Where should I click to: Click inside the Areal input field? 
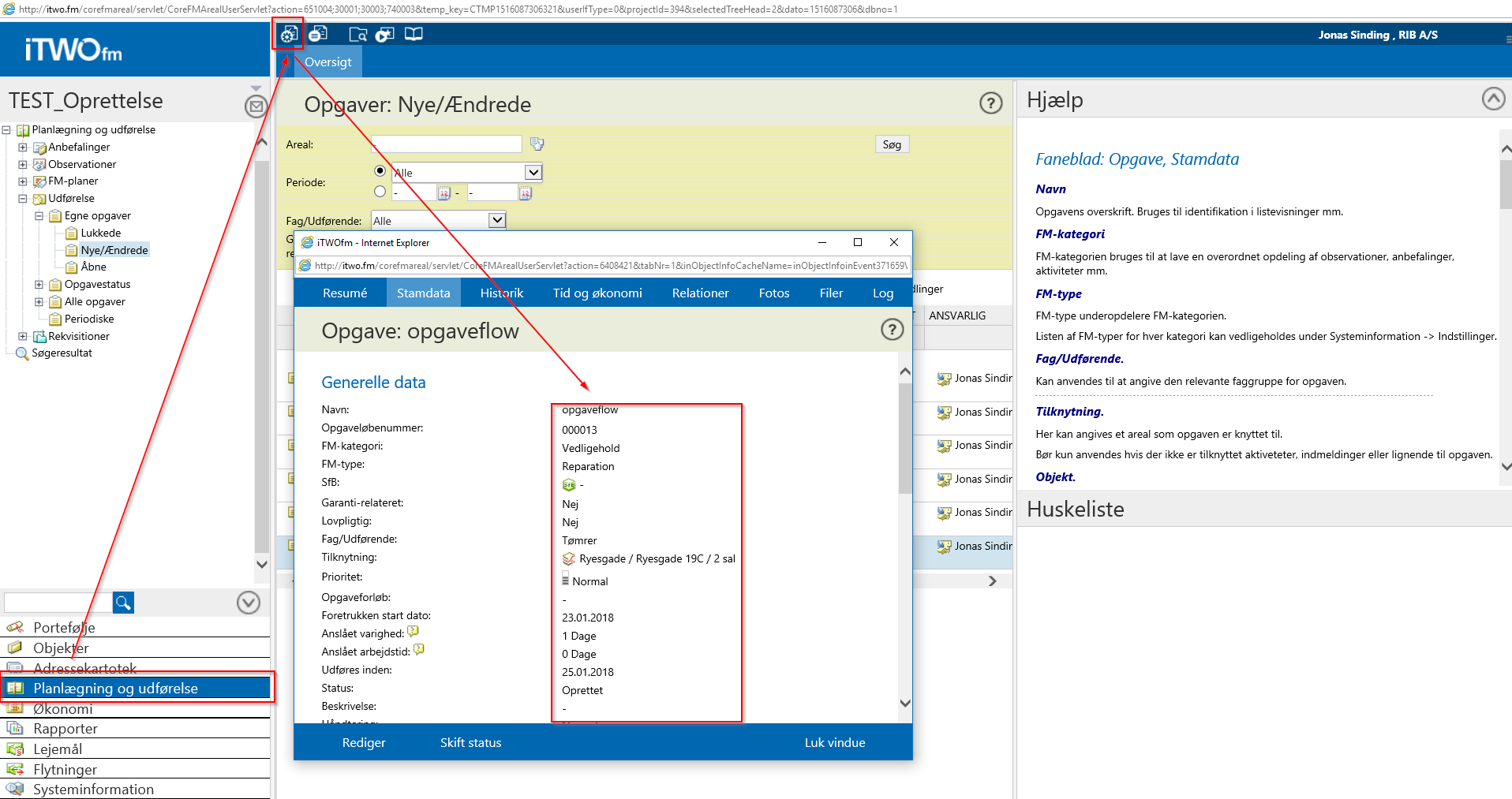[x=446, y=144]
